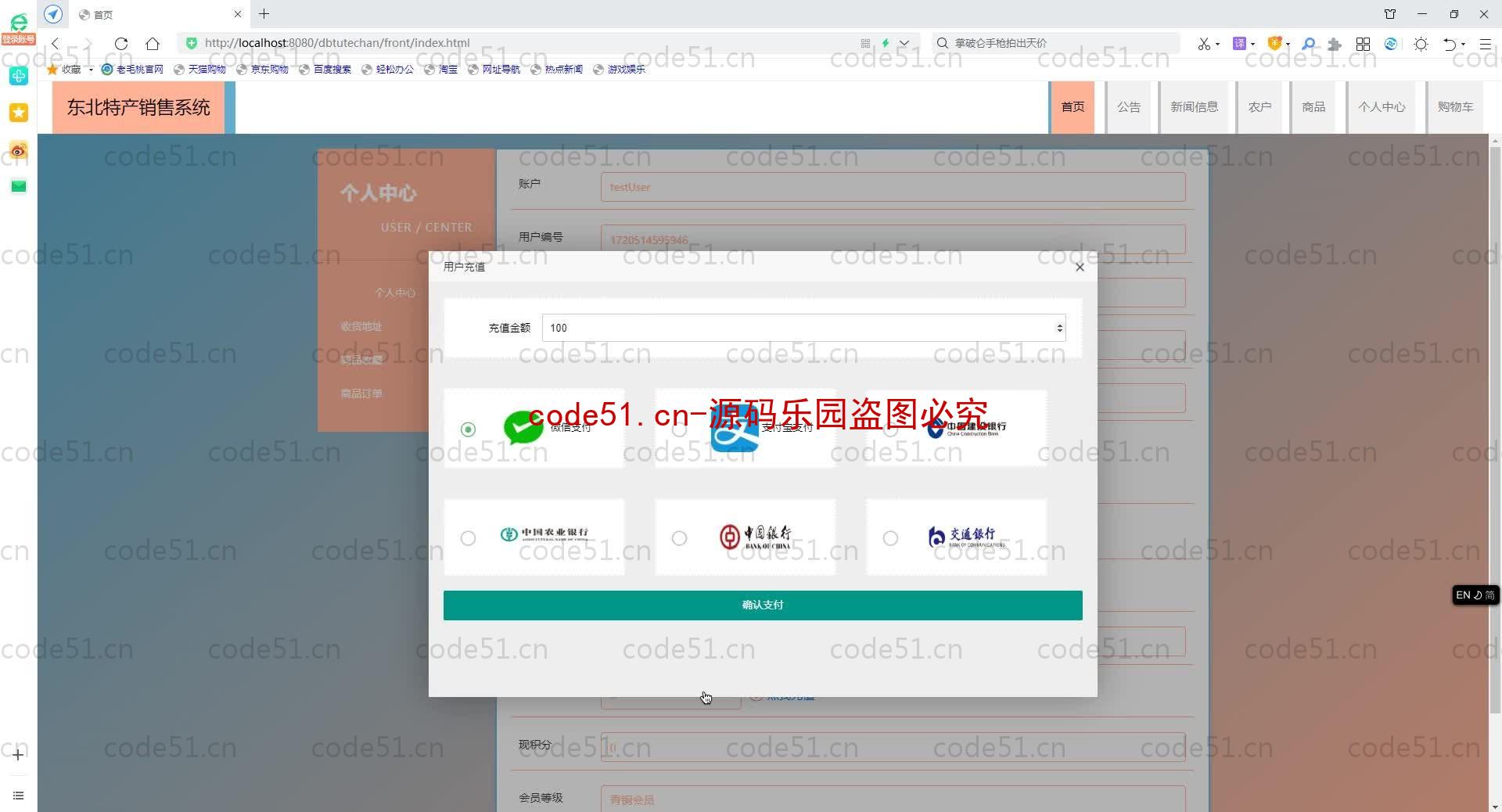Adjust the recharge amount spinner arrows
Screen dimensions: 1502x812
[1059, 328]
